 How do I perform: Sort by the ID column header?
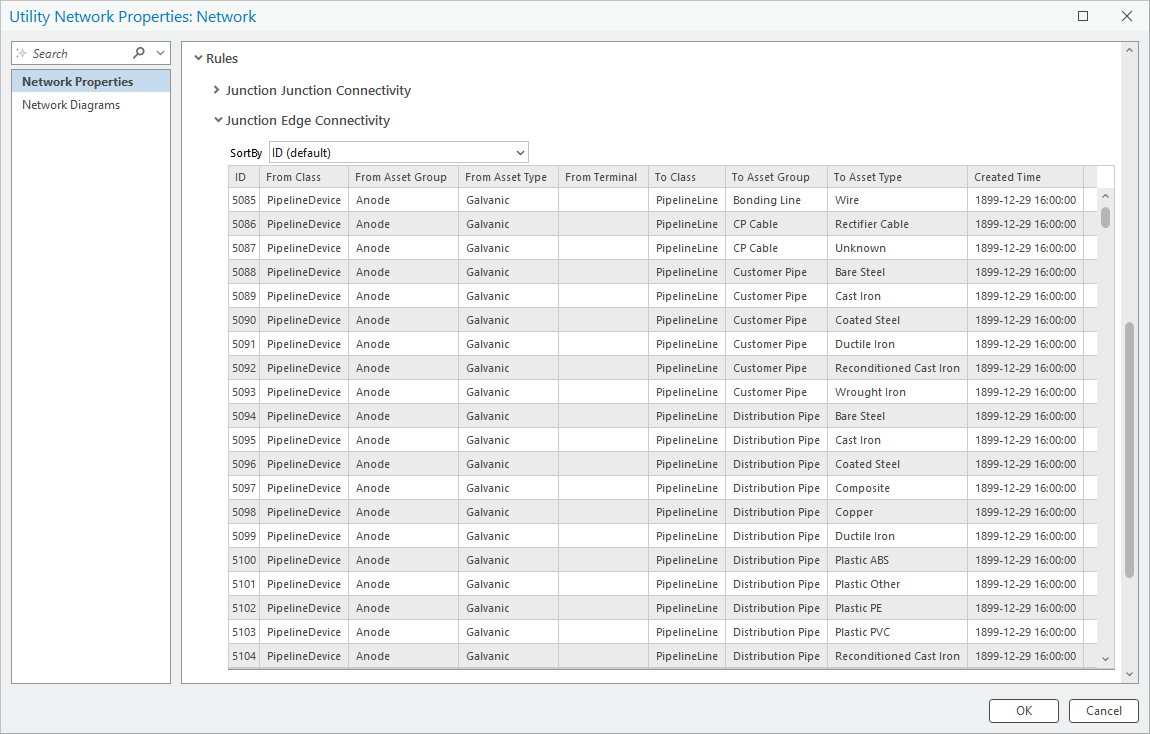pos(241,177)
